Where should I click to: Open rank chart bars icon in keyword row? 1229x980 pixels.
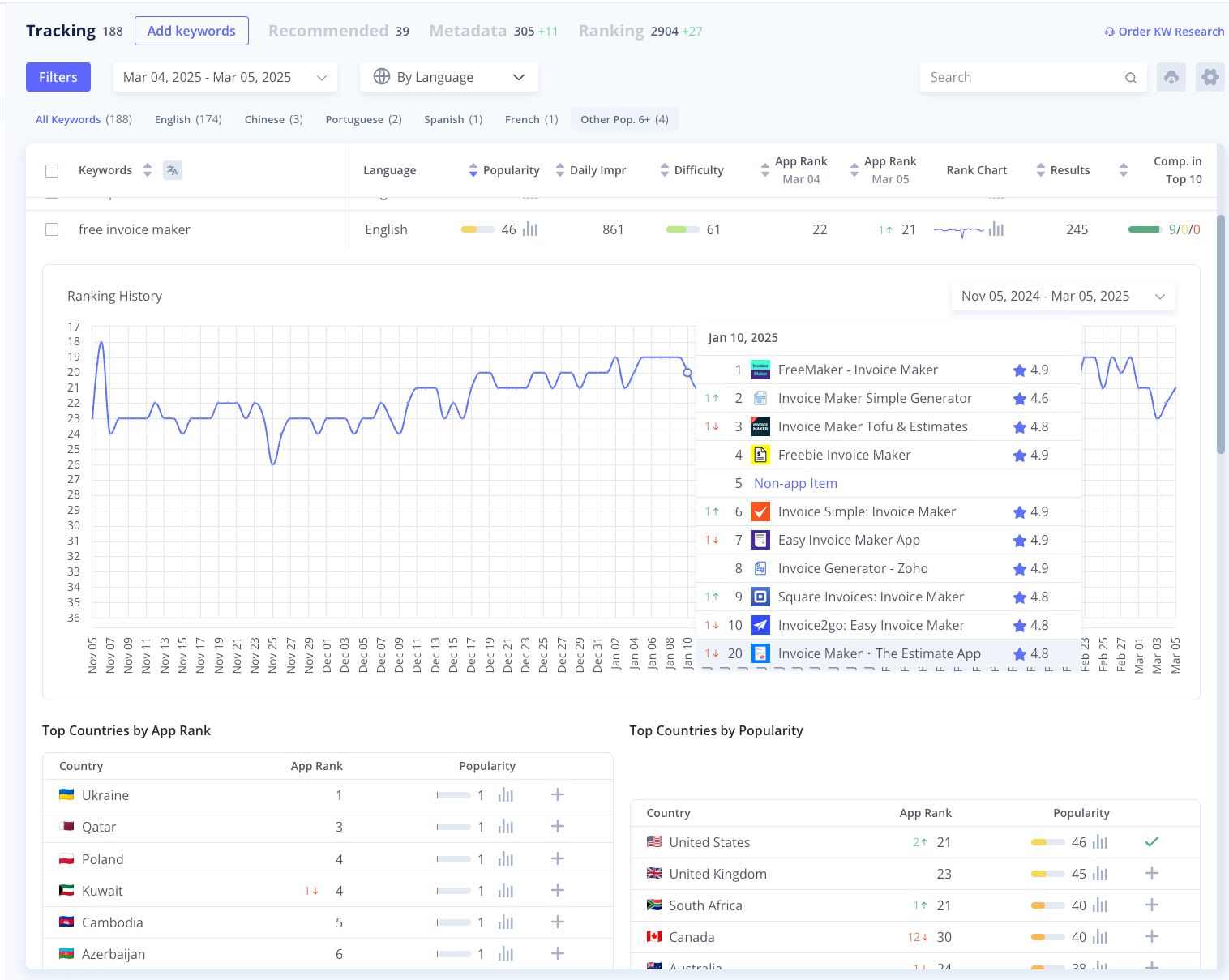click(996, 229)
